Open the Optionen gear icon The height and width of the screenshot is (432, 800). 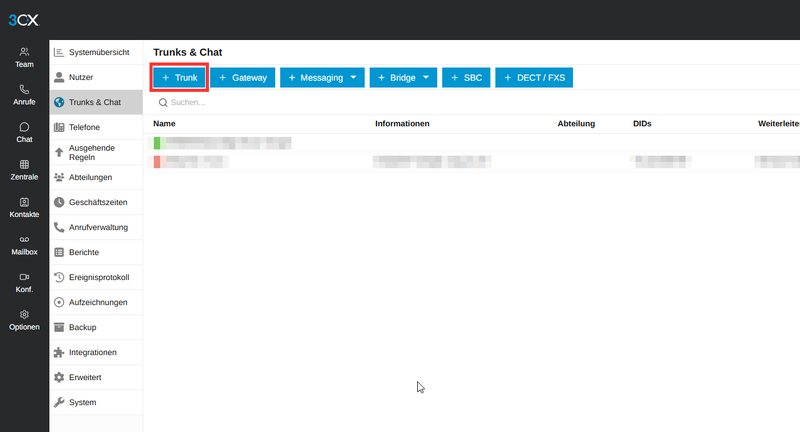coord(24,314)
